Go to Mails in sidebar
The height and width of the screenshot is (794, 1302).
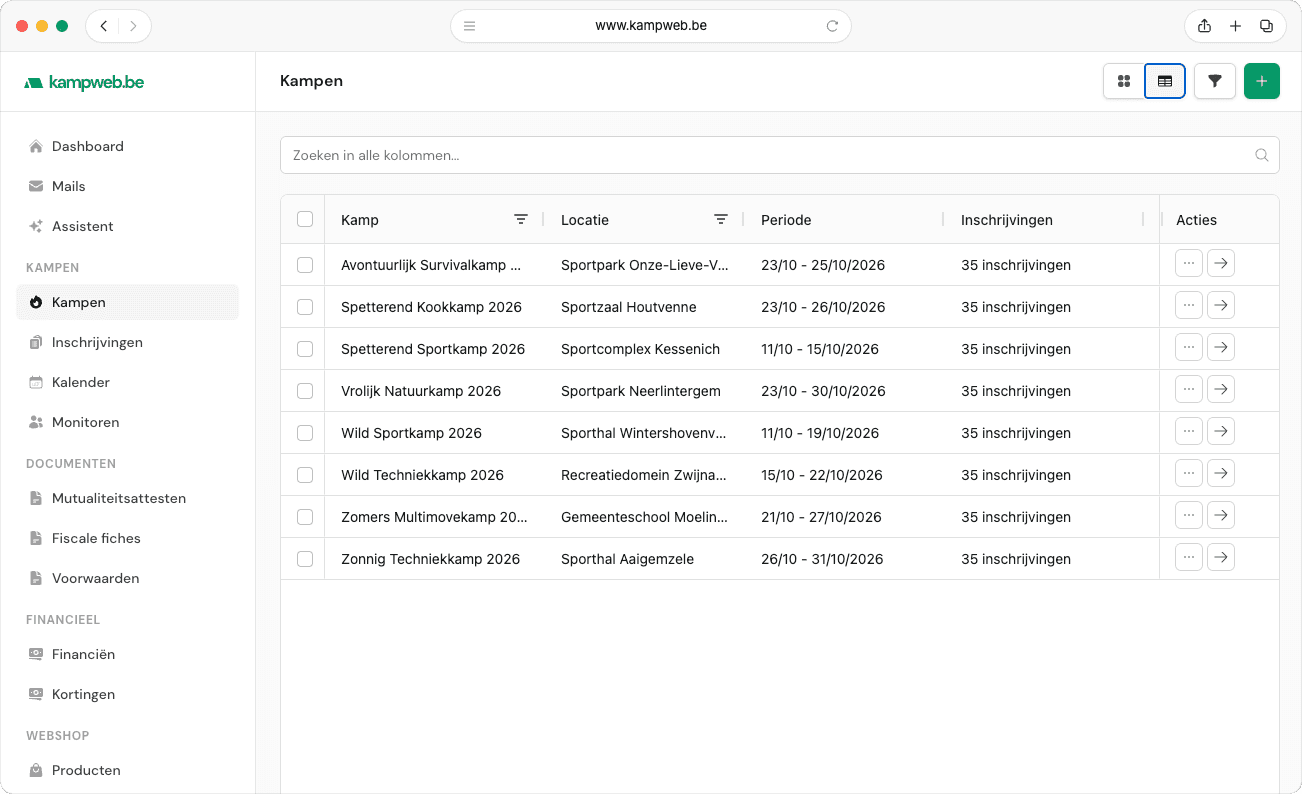point(127,186)
